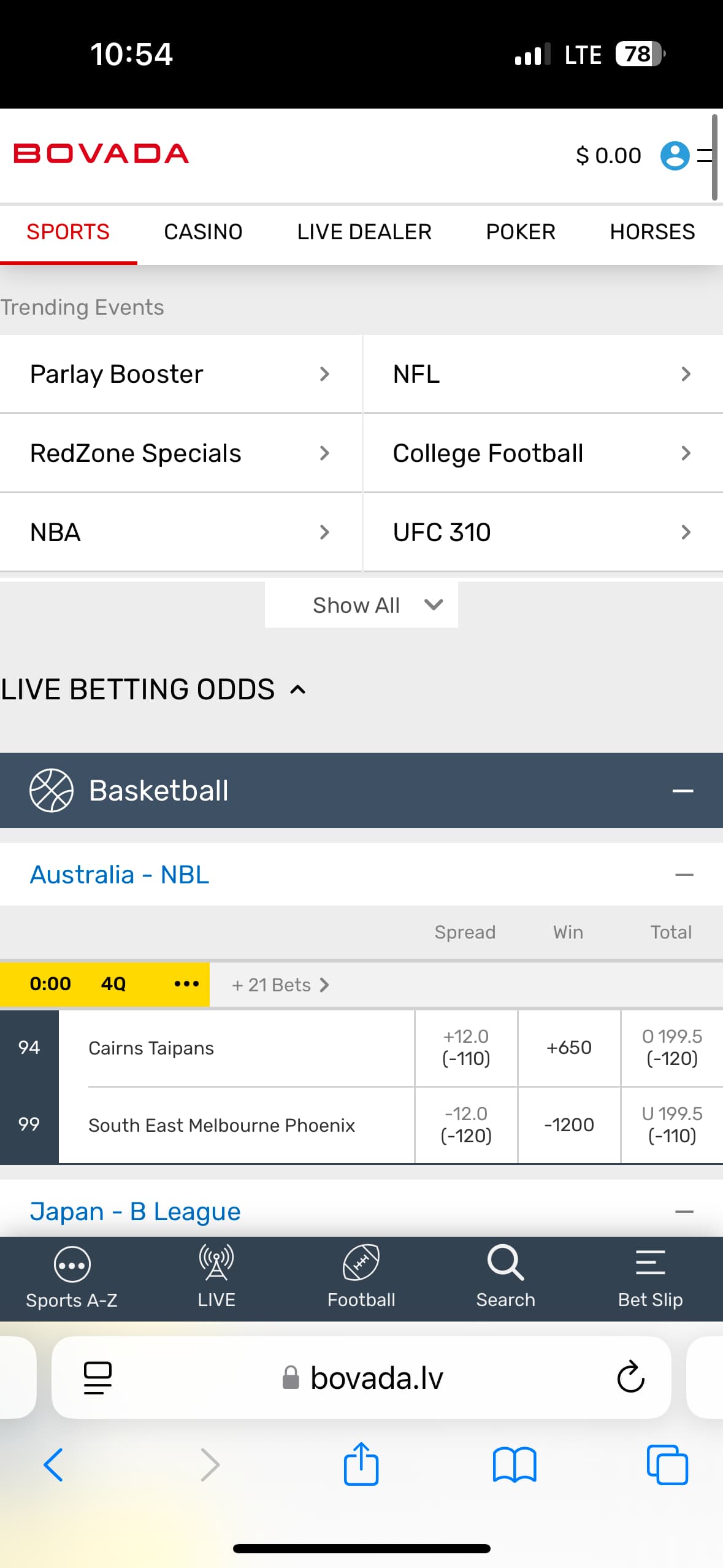The height and width of the screenshot is (1568, 723).
Task: Select South East Melbourne -12.0 spread
Action: click(466, 1124)
